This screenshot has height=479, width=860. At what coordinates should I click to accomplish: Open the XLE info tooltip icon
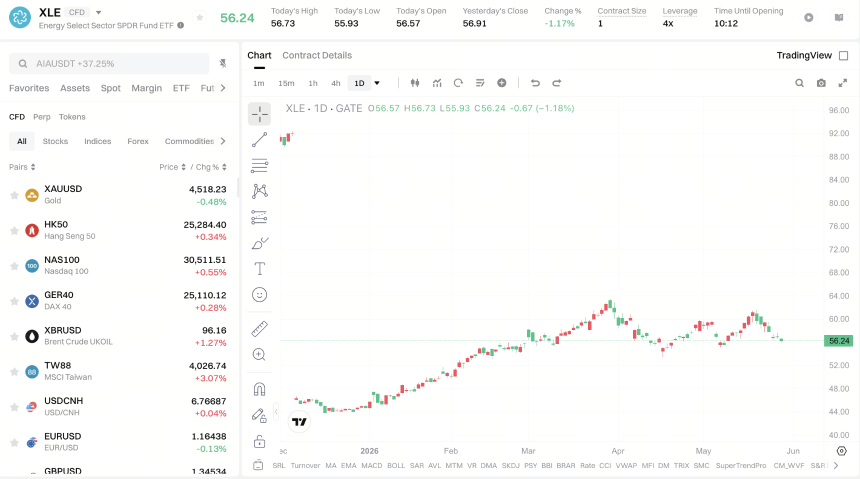pos(180,25)
